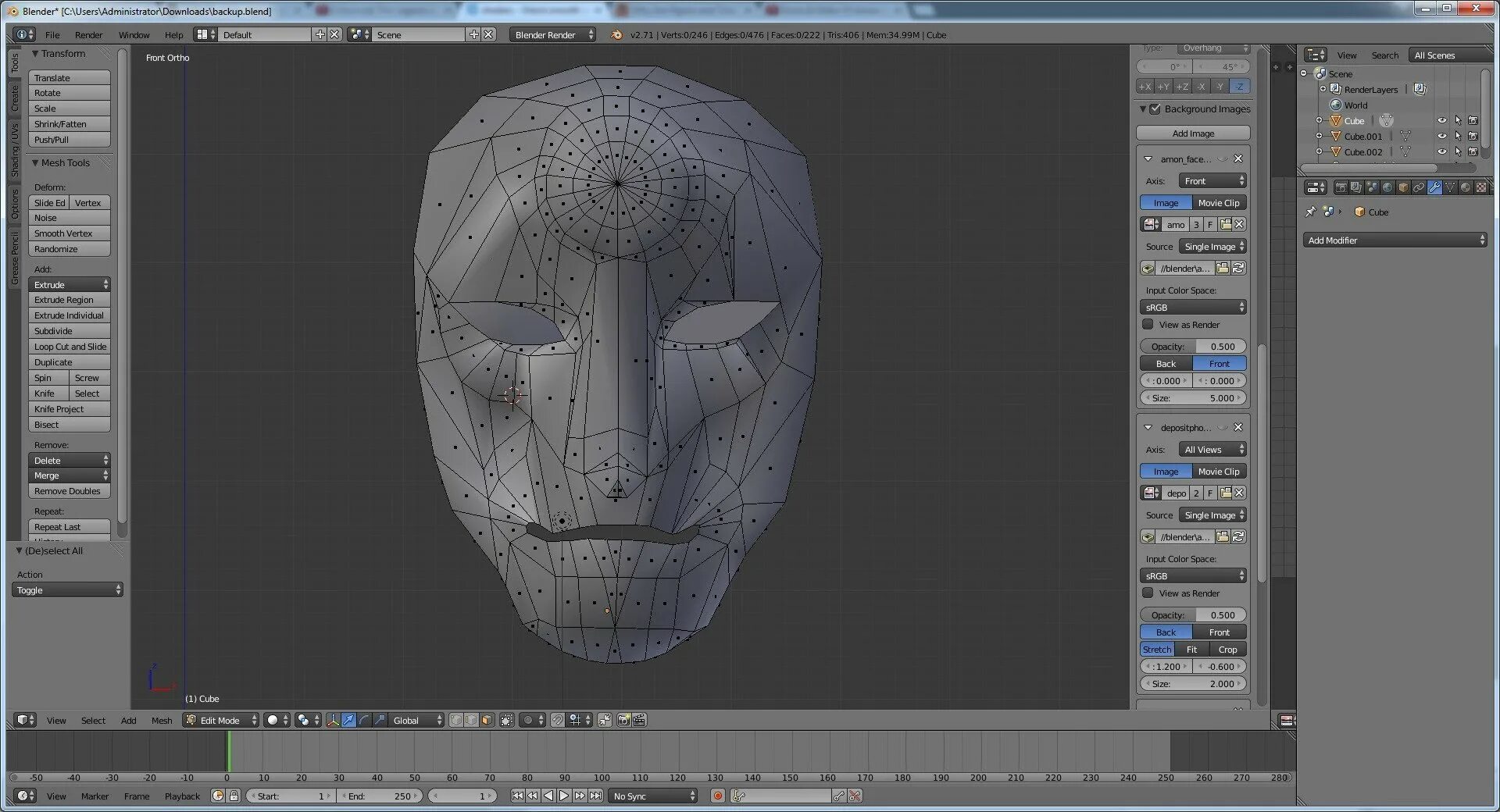1500x812 pixels.
Task: Adjust the Opacity slider to change value
Action: (1193, 346)
